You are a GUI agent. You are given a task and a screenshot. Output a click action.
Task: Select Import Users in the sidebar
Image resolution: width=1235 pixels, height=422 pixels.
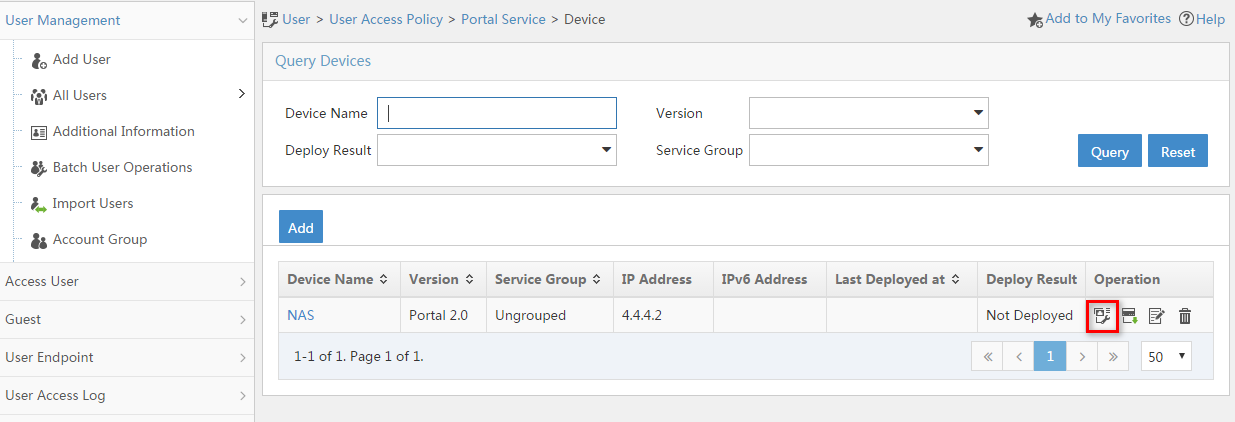[92, 203]
